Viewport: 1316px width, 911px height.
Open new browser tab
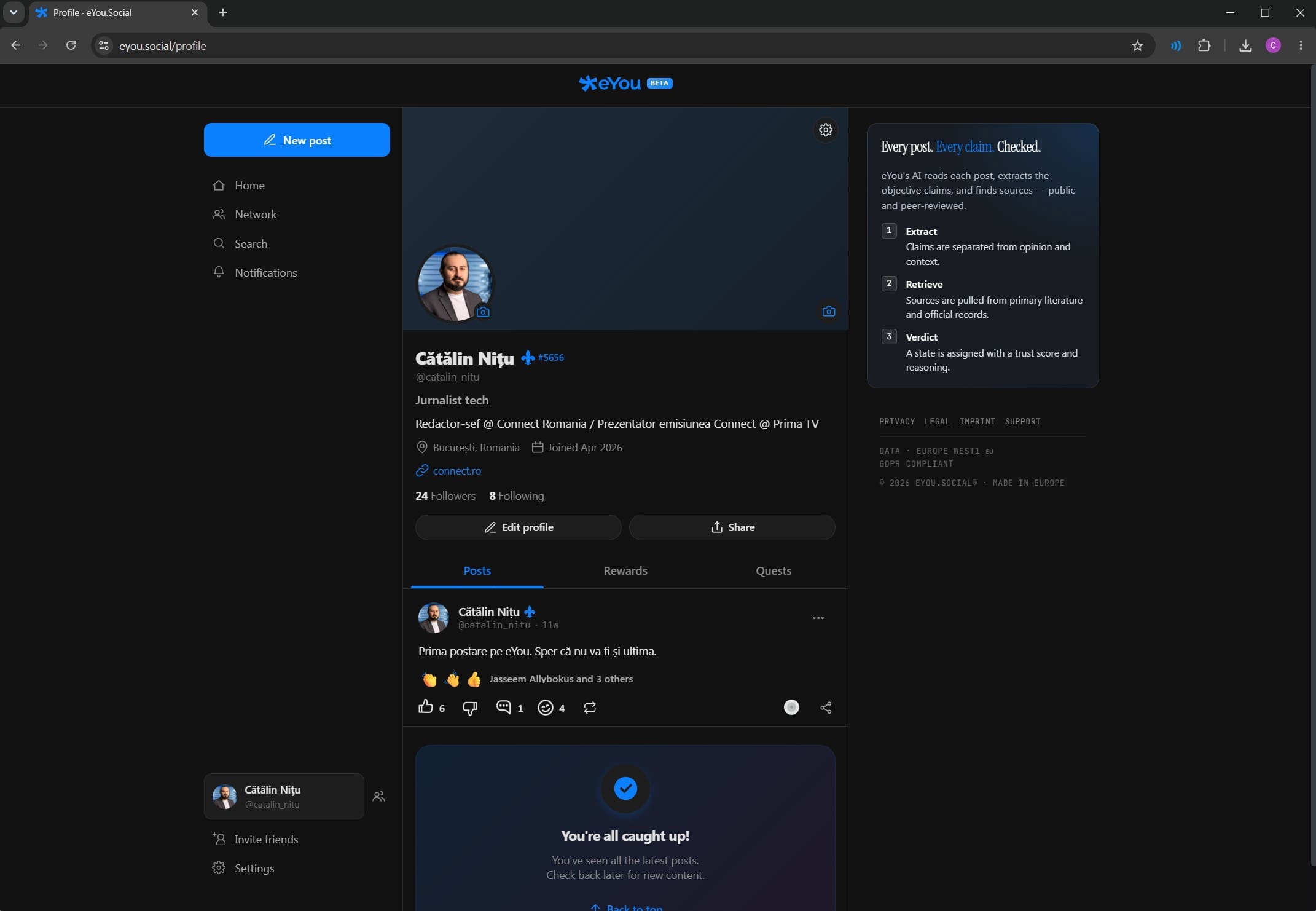223,12
